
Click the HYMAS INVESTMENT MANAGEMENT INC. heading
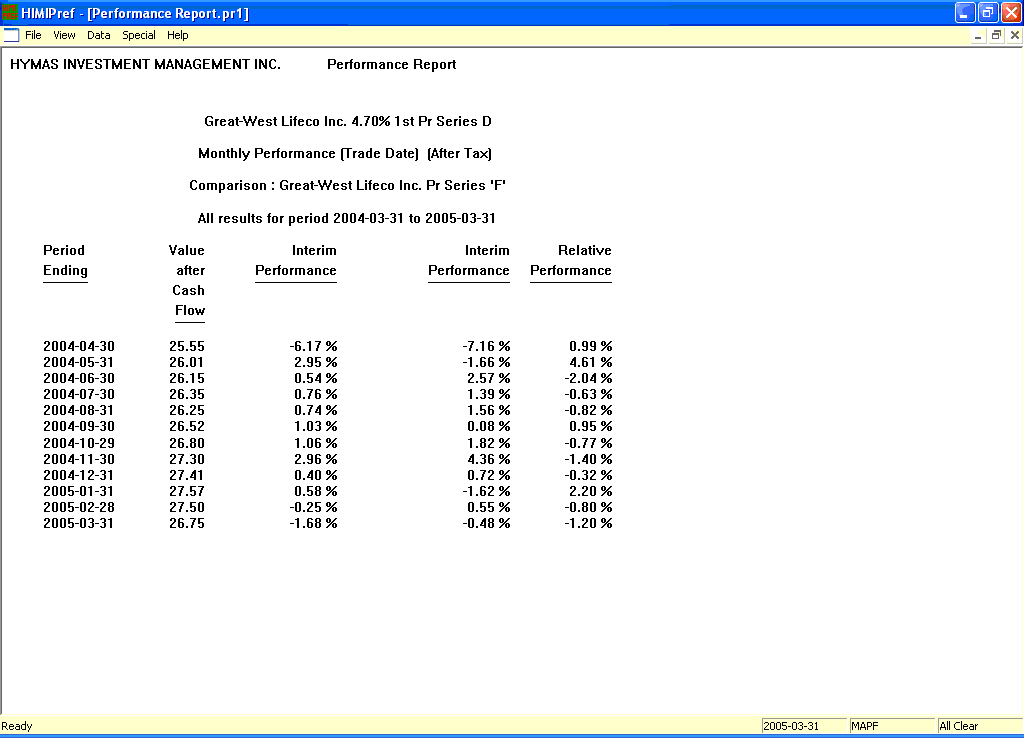(x=145, y=64)
